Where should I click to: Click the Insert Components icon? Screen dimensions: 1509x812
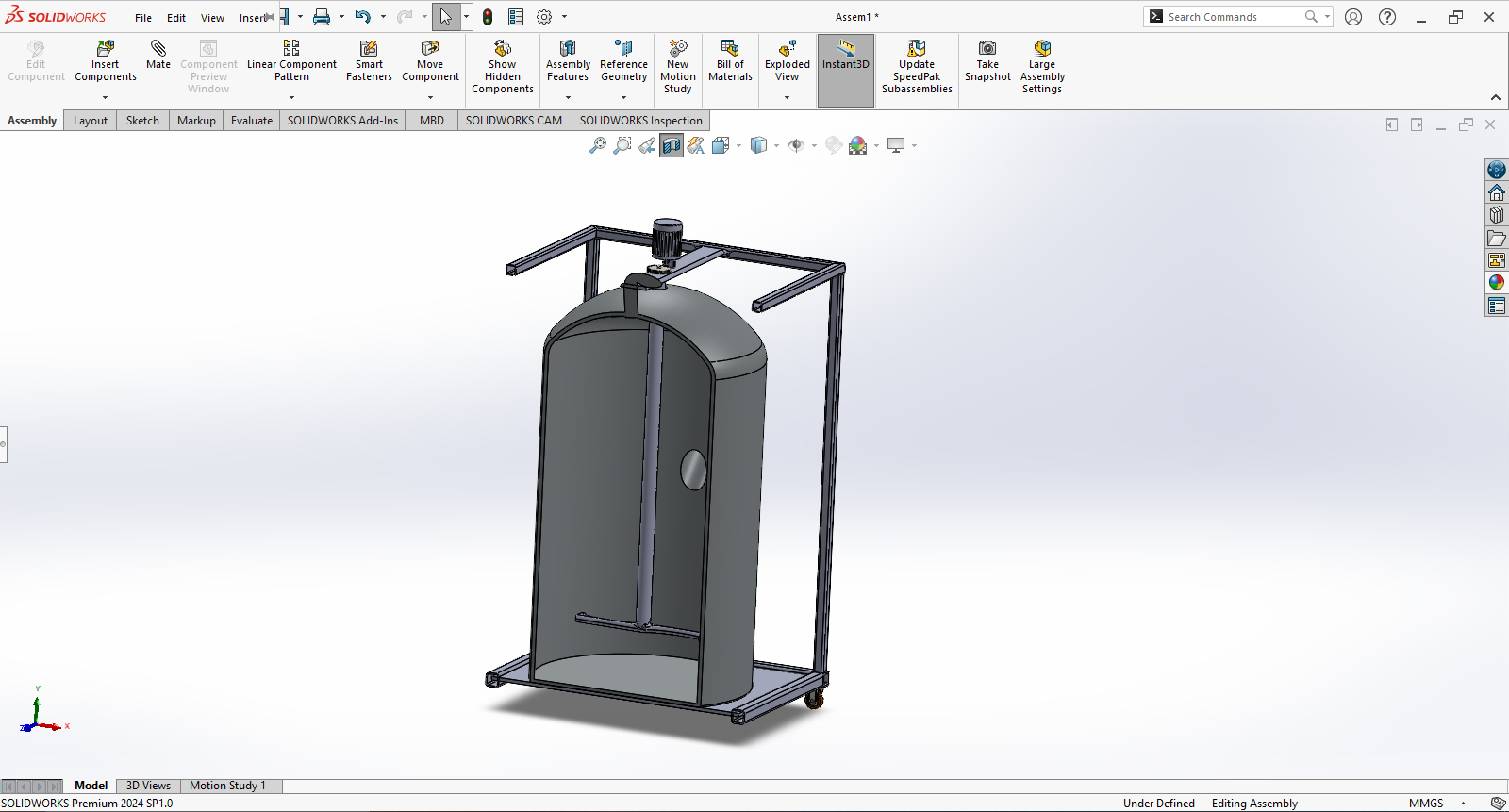click(106, 48)
